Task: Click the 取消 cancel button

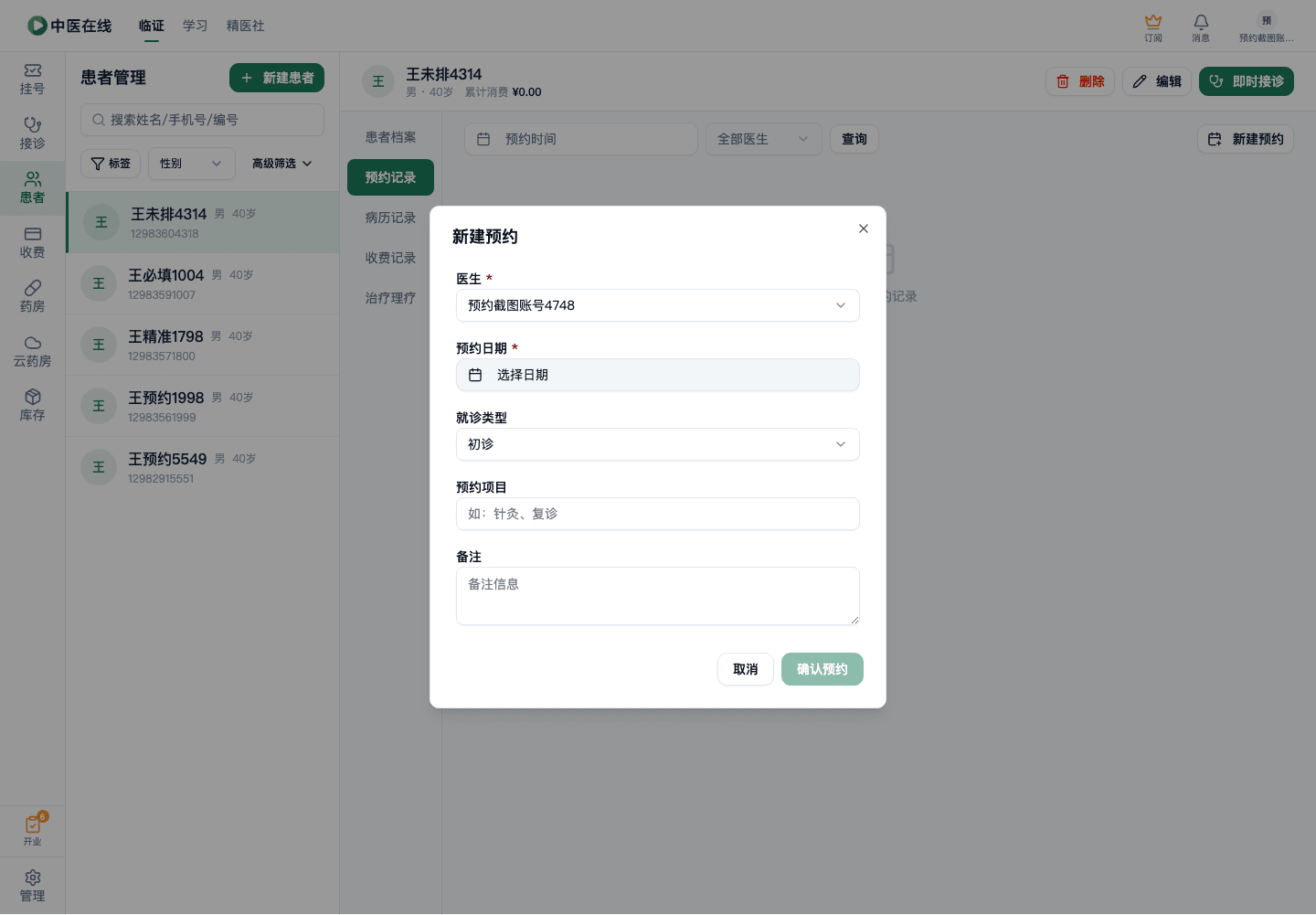Action: click(x=746, y=669)
